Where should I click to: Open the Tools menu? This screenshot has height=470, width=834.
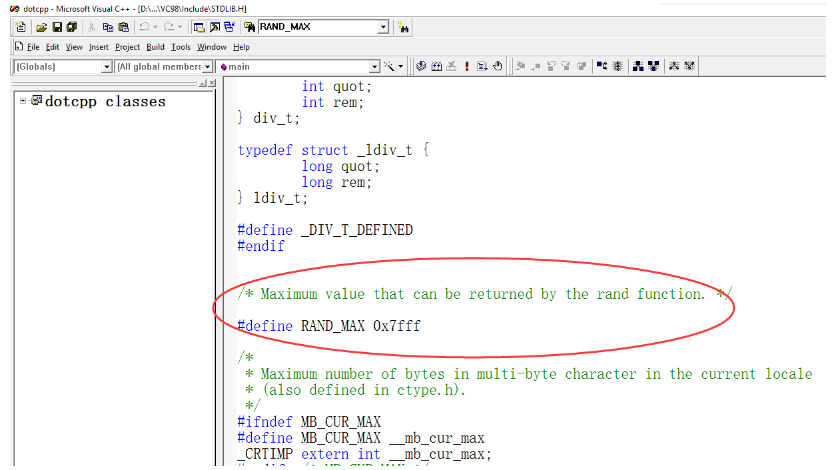click(181, 47)
